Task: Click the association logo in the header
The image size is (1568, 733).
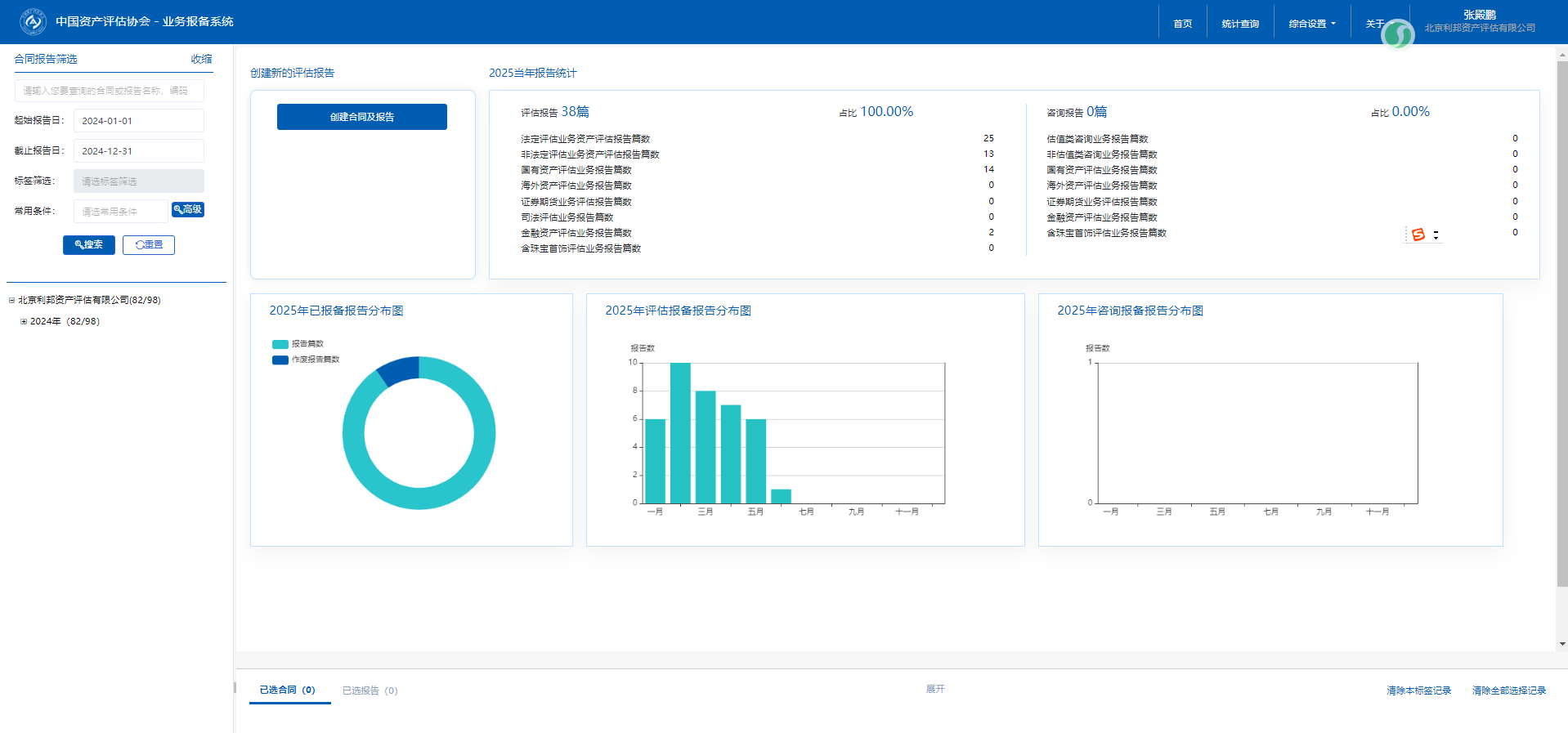Action: click(x=33, y=22)
